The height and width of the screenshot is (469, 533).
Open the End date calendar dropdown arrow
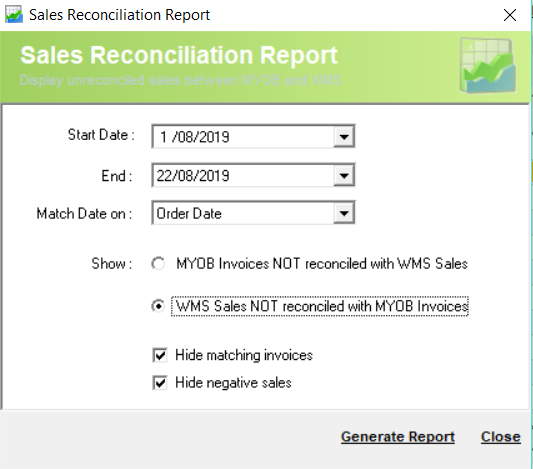[x=344, y=175]
